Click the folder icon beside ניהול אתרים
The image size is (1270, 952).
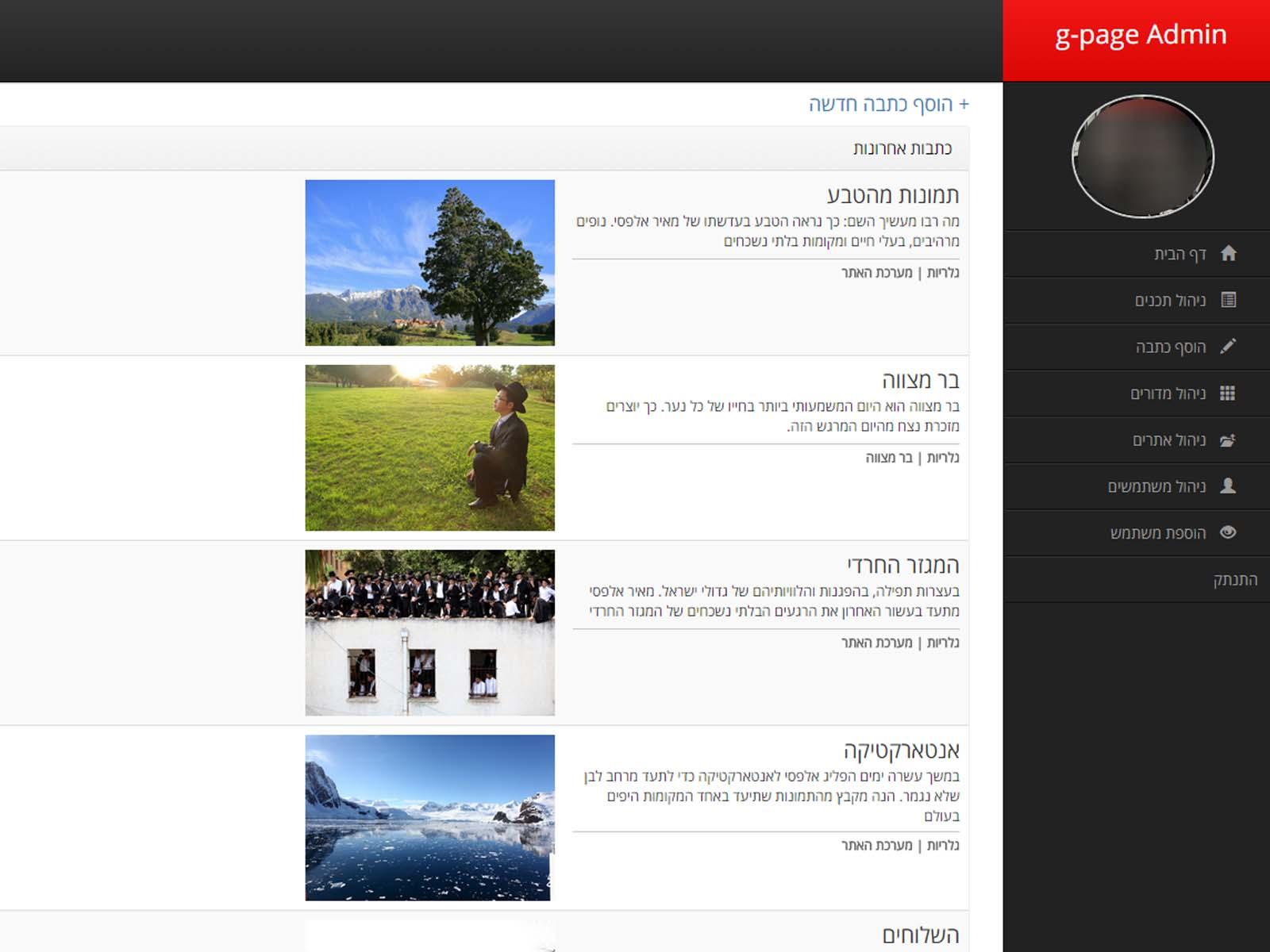[1228, 440]
